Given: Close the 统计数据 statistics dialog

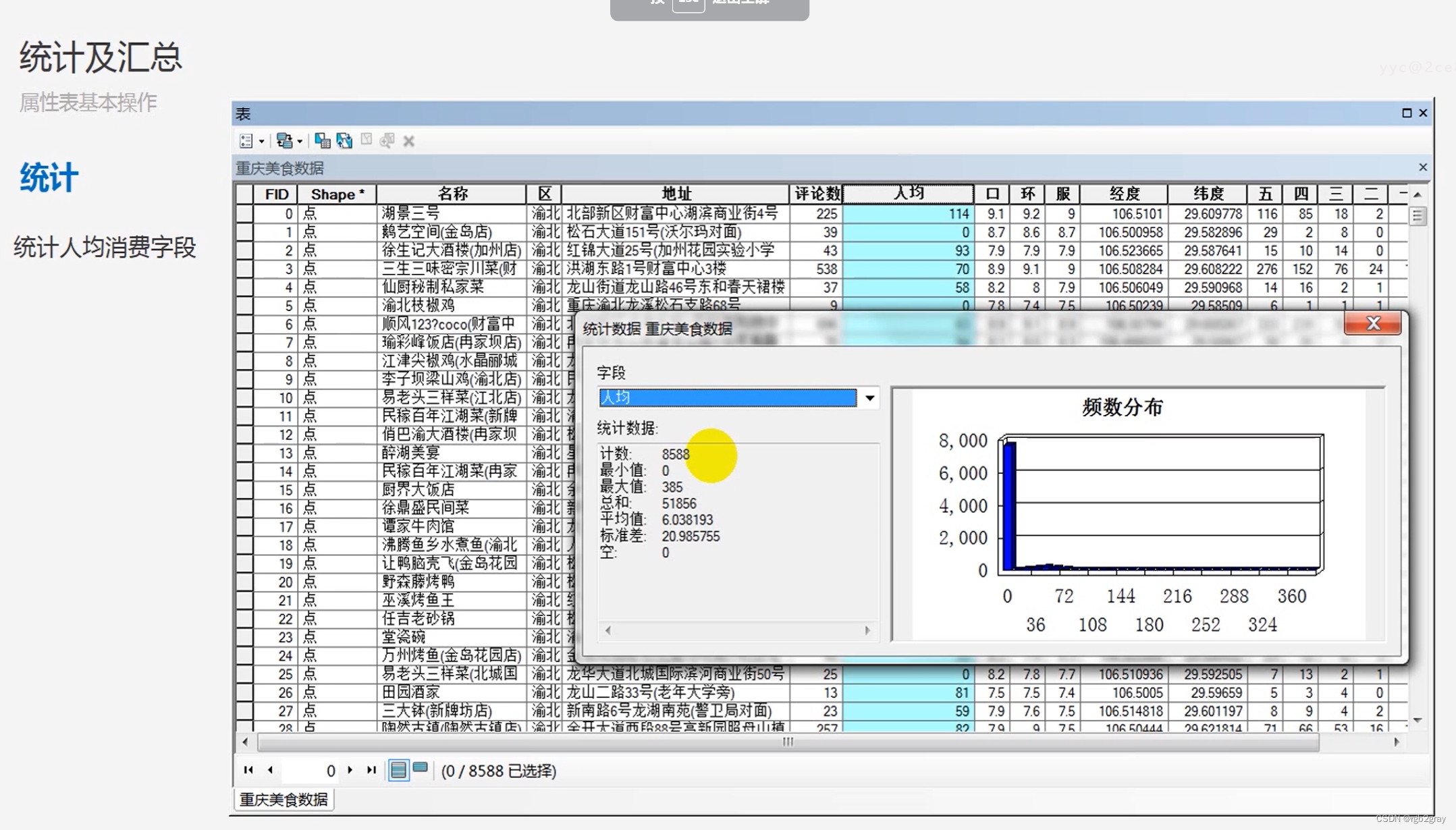Looking at the screenshot, I should coord(1372,324).
